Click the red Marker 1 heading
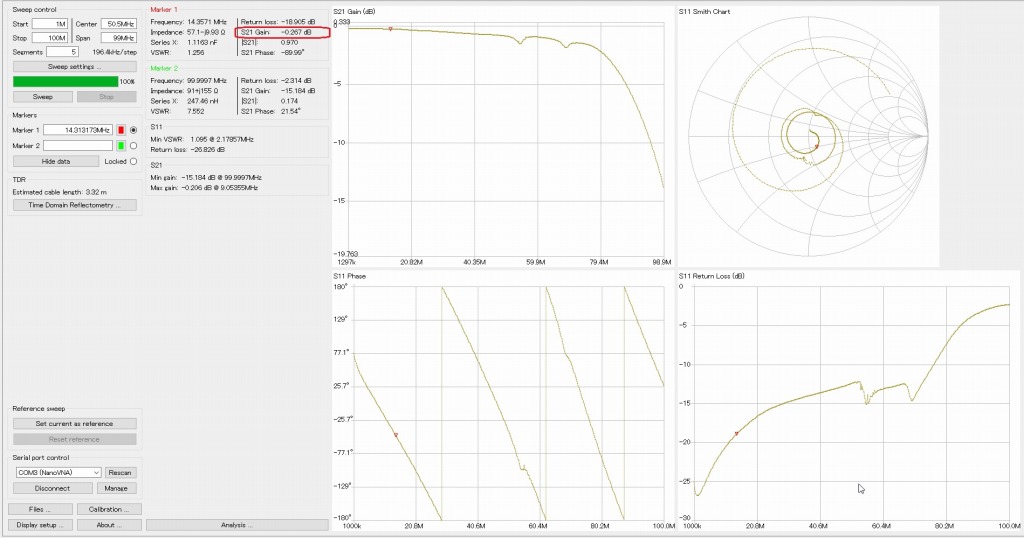 [164, 10]
